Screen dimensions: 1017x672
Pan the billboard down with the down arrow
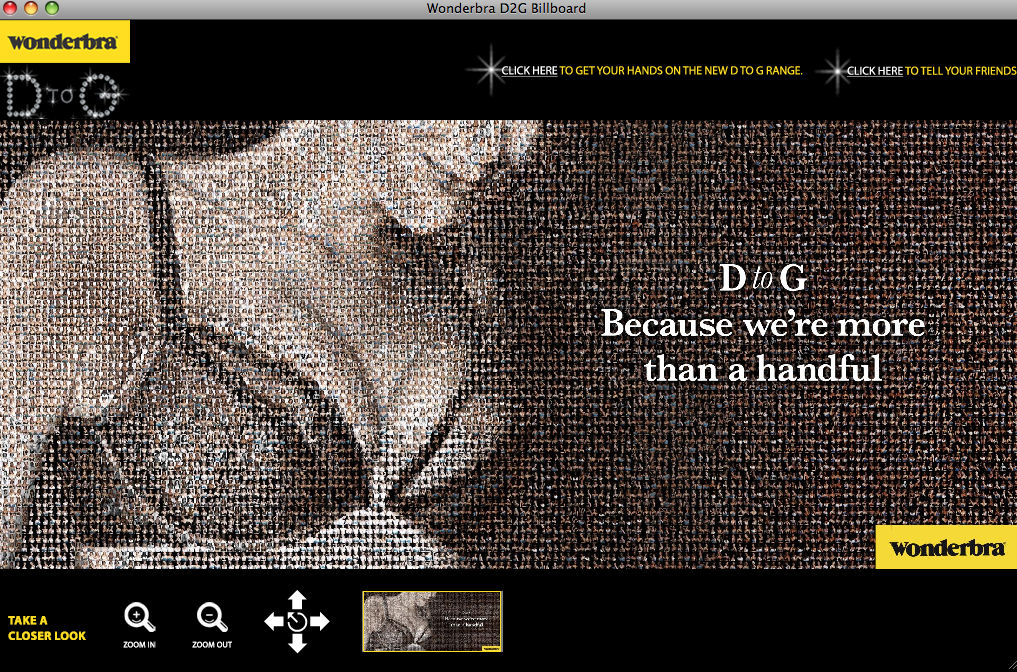(x=296, y=643)
